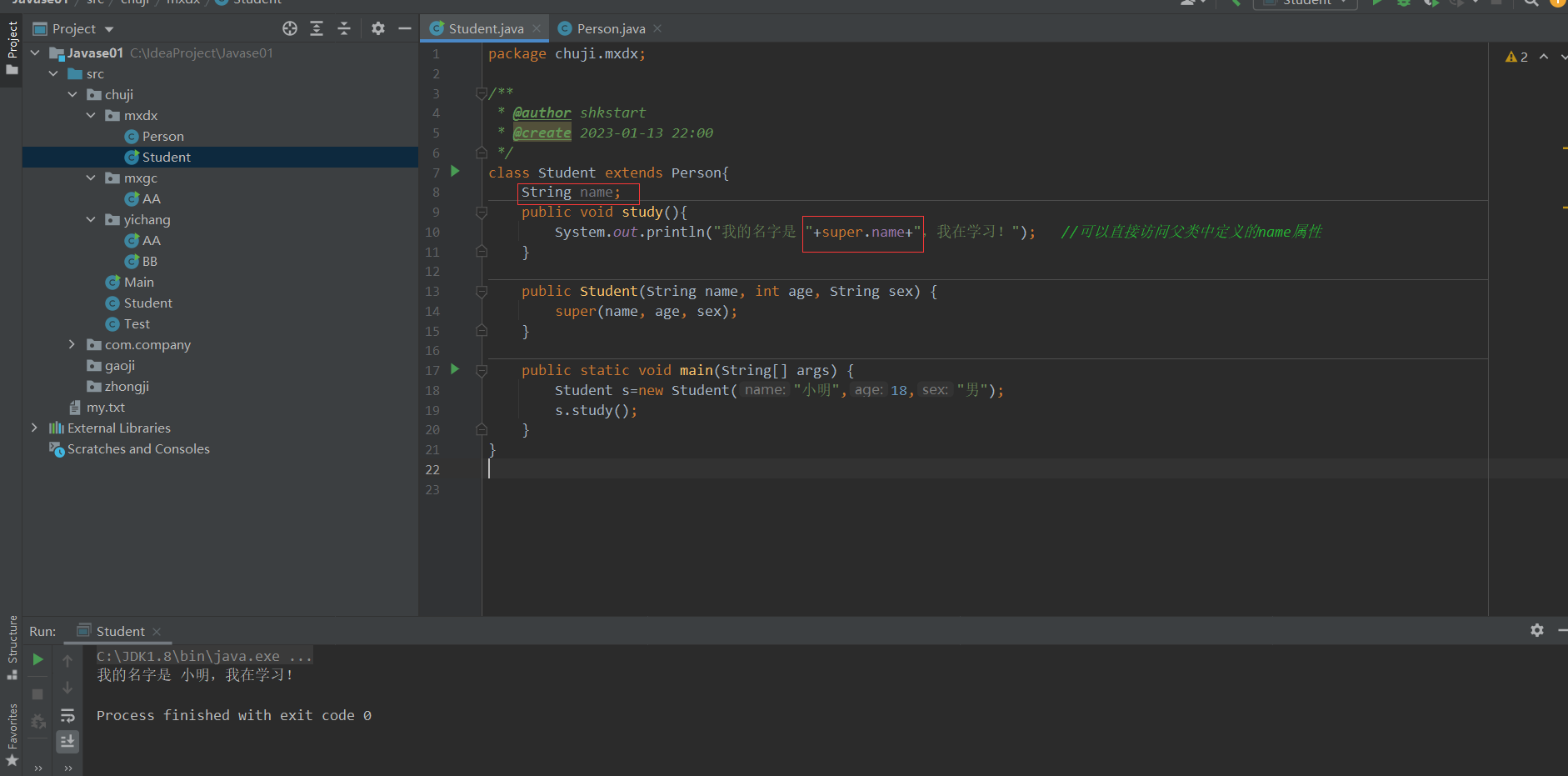Click Expand All in Project panel
The width and height of the screenshot is (1568, 776).
click(317, 28)
